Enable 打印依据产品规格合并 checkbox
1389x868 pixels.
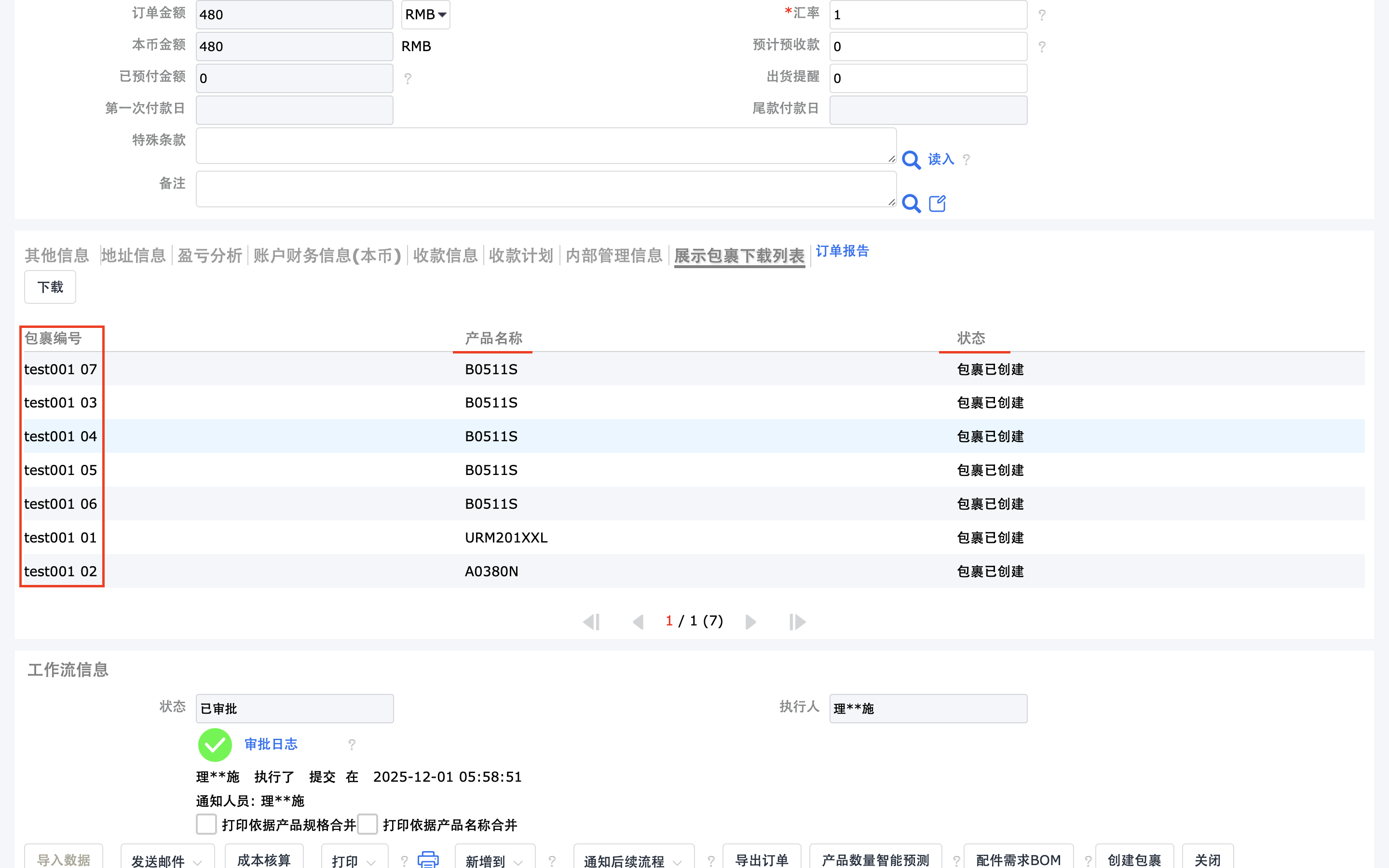tap(206, 824)
